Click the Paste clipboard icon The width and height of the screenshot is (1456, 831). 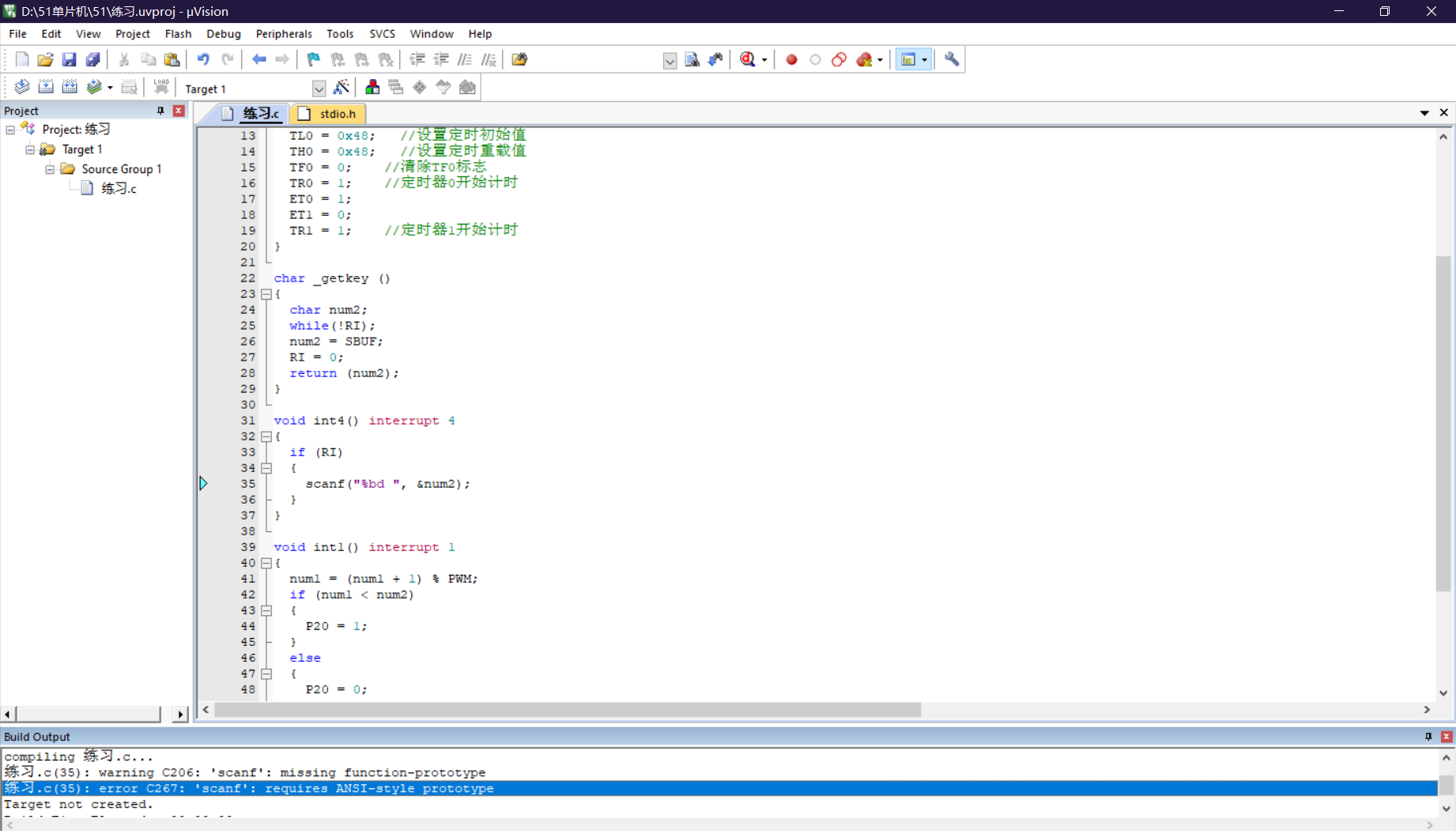pyautogui.click(x=172, y=59)
